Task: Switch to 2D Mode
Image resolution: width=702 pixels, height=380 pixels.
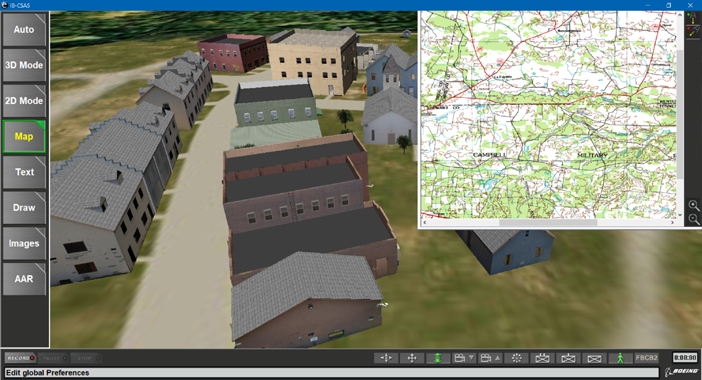Action: (x=24, y=101)
